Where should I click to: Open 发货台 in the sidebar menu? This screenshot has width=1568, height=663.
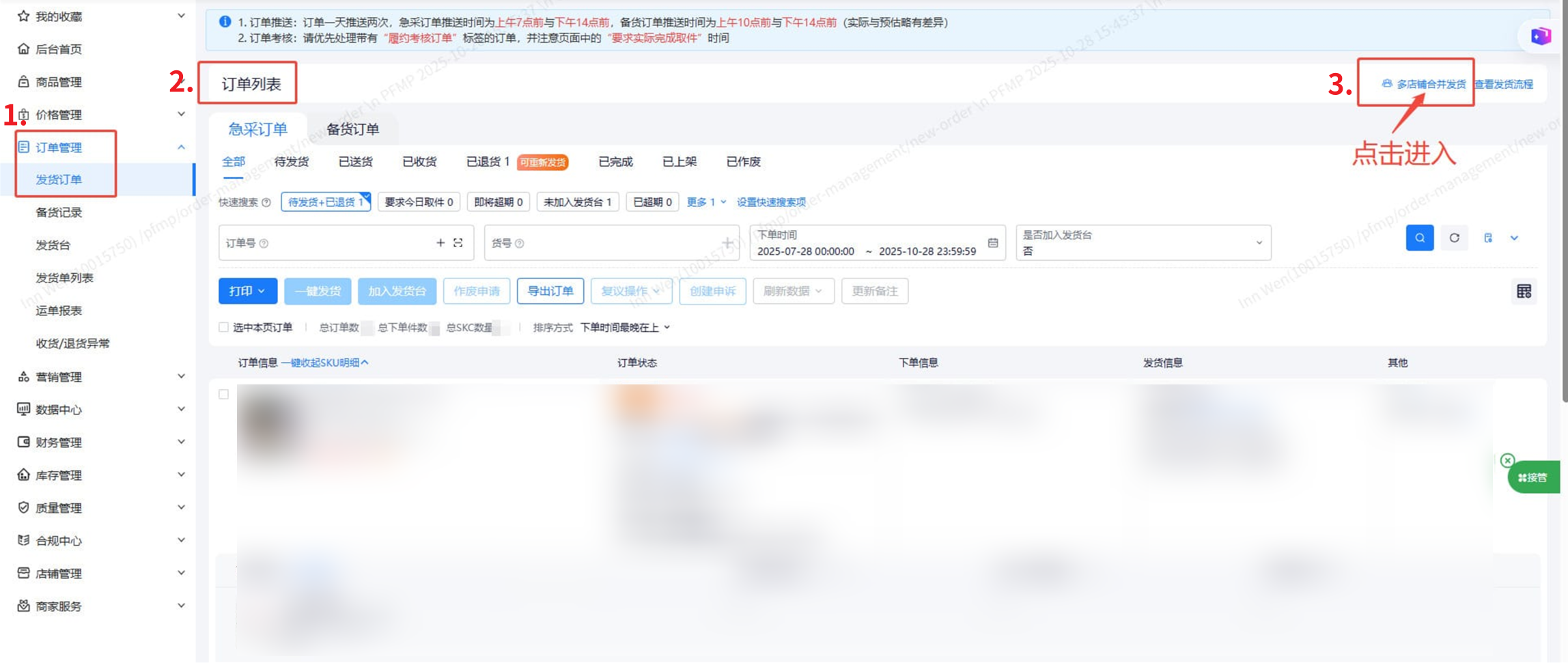click(53, 245)
